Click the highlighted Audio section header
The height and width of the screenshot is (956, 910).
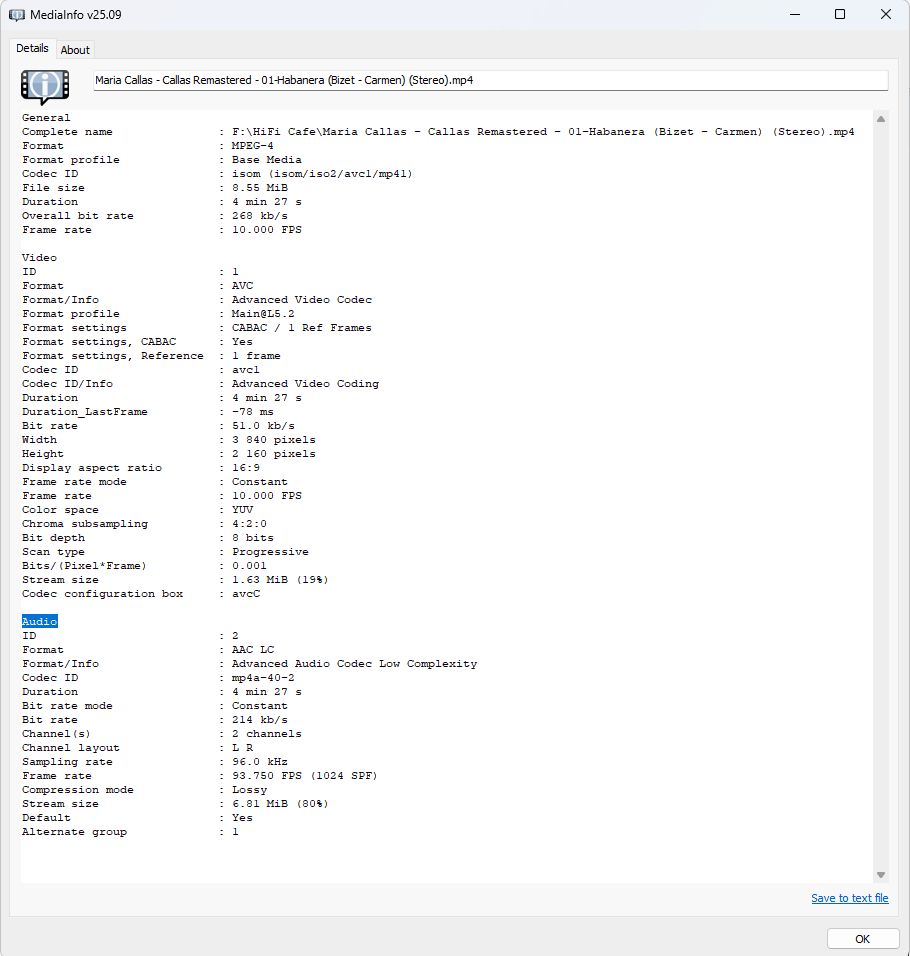40,621
